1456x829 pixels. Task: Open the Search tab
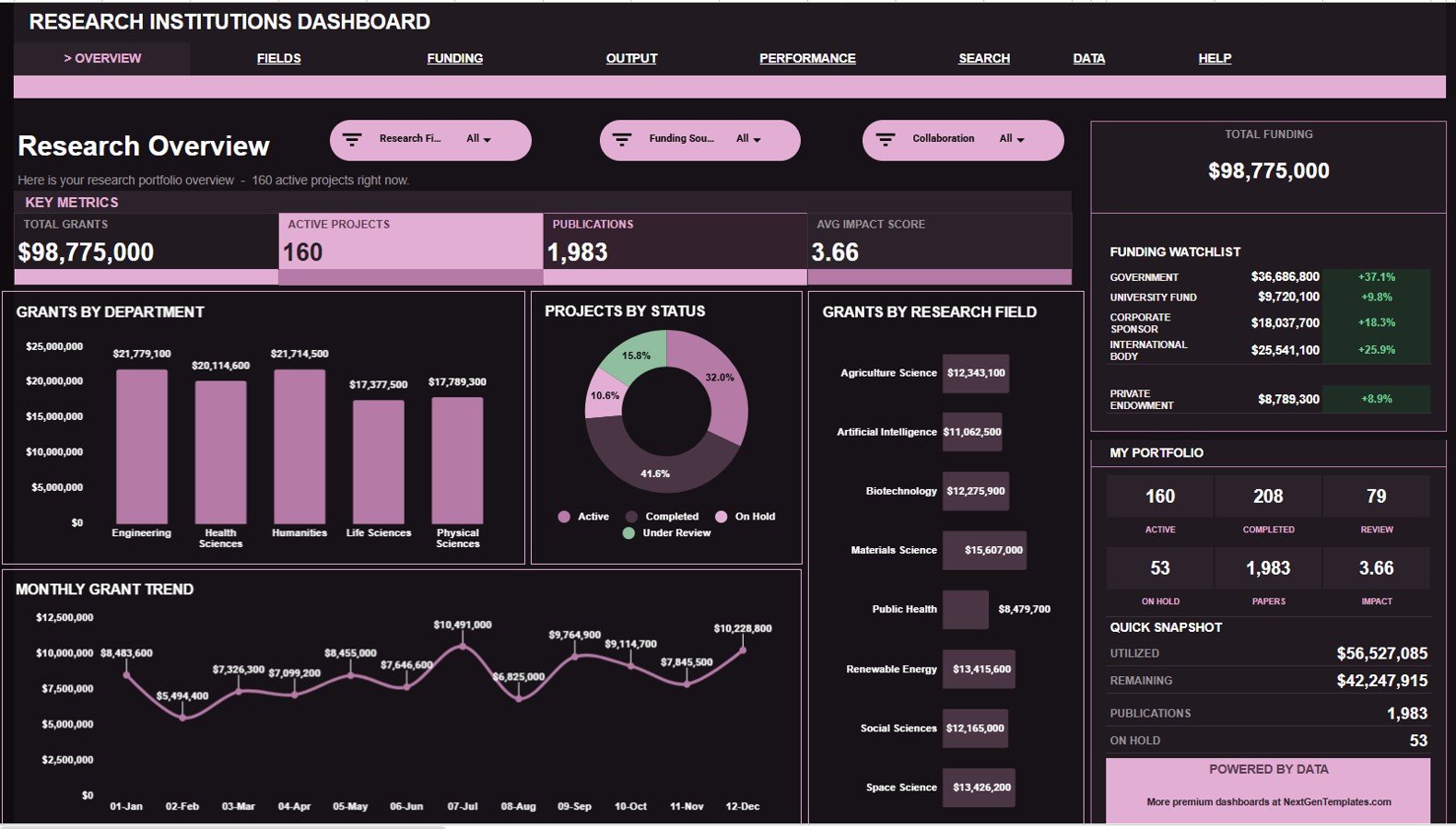(984, 58)
